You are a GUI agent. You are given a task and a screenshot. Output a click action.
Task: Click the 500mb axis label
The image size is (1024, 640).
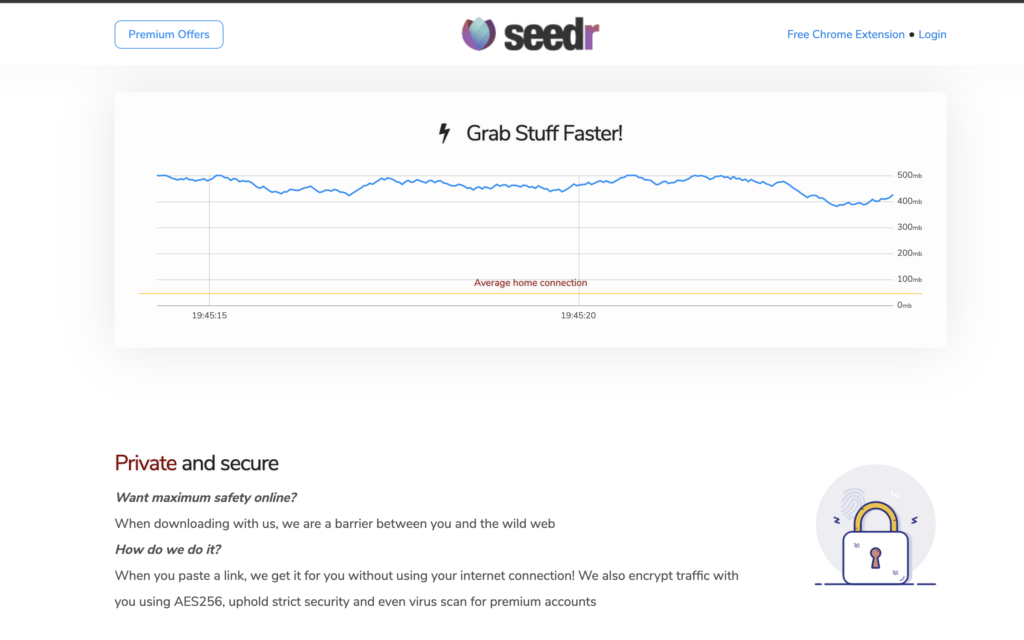click(909, 175)
